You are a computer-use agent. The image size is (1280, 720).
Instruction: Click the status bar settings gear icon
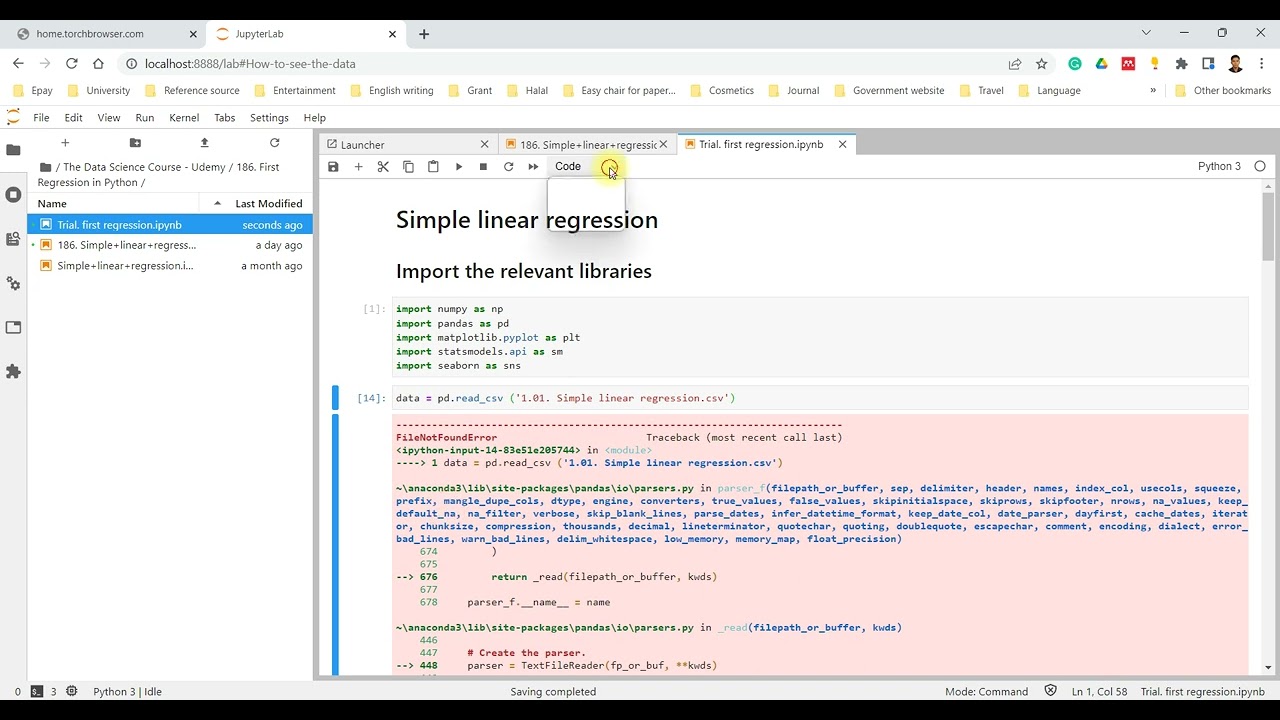point(71,691)
